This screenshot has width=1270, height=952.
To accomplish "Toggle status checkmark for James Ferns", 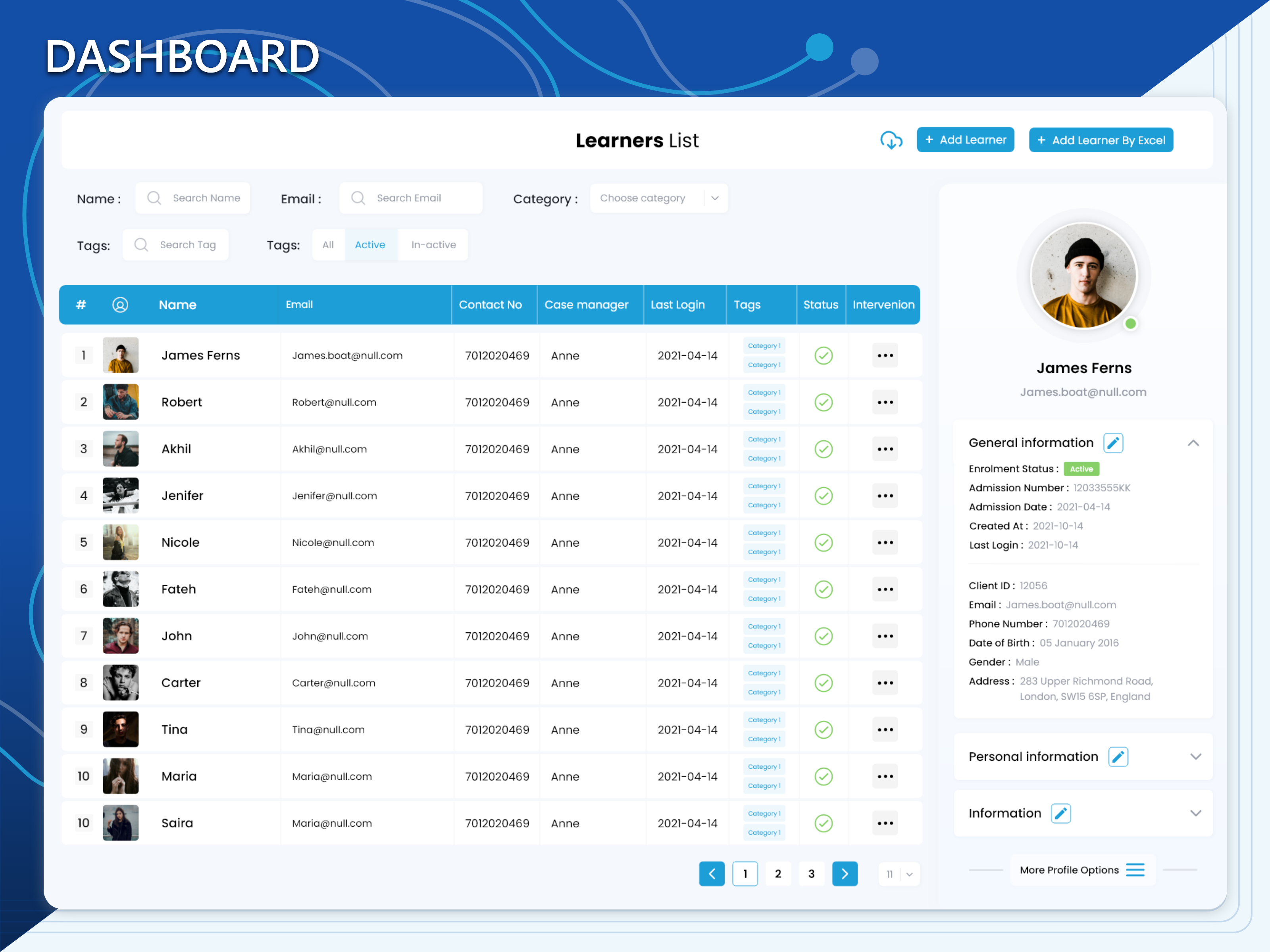I will [824, 356].
